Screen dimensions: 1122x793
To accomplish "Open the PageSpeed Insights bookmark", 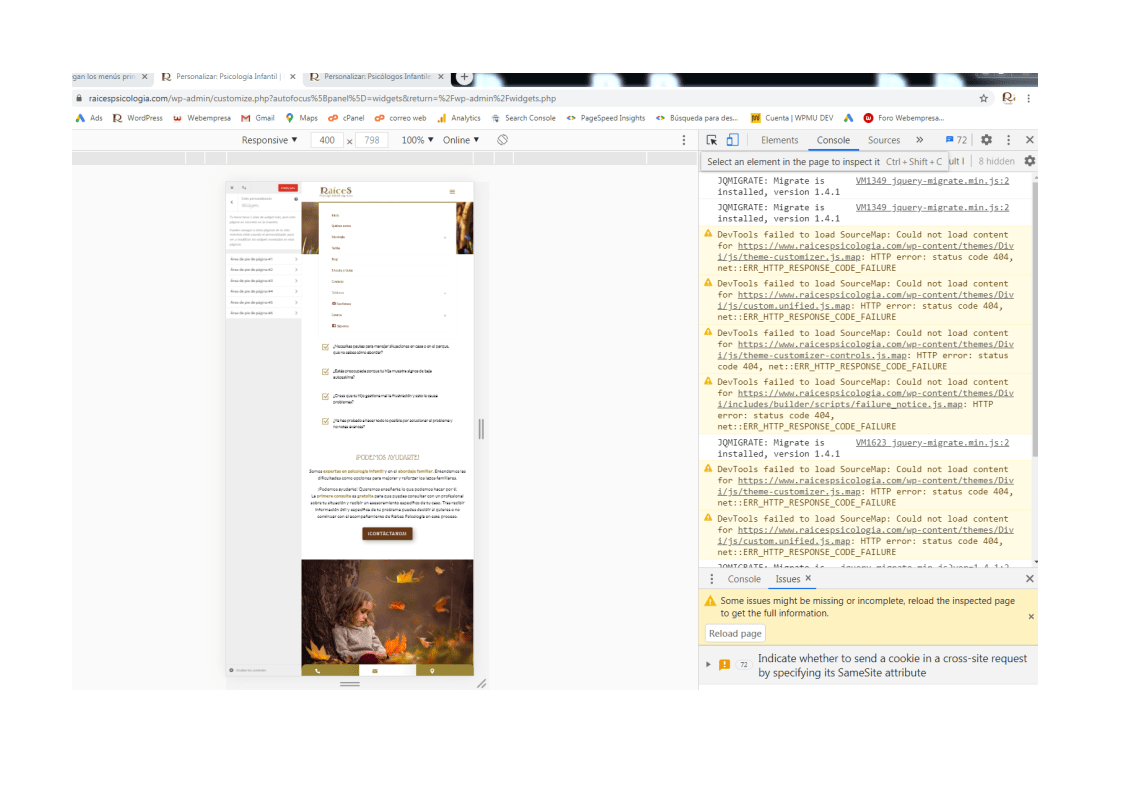I will 606,118.
